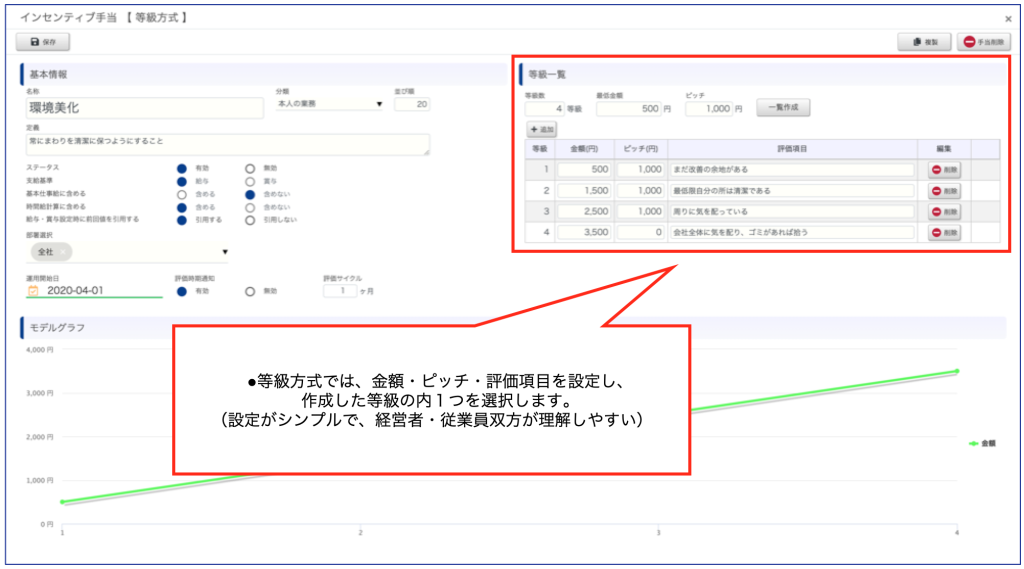Delete grade 2 row with 削除
This screenshot has width=1024, height=569.
(944, 191)
